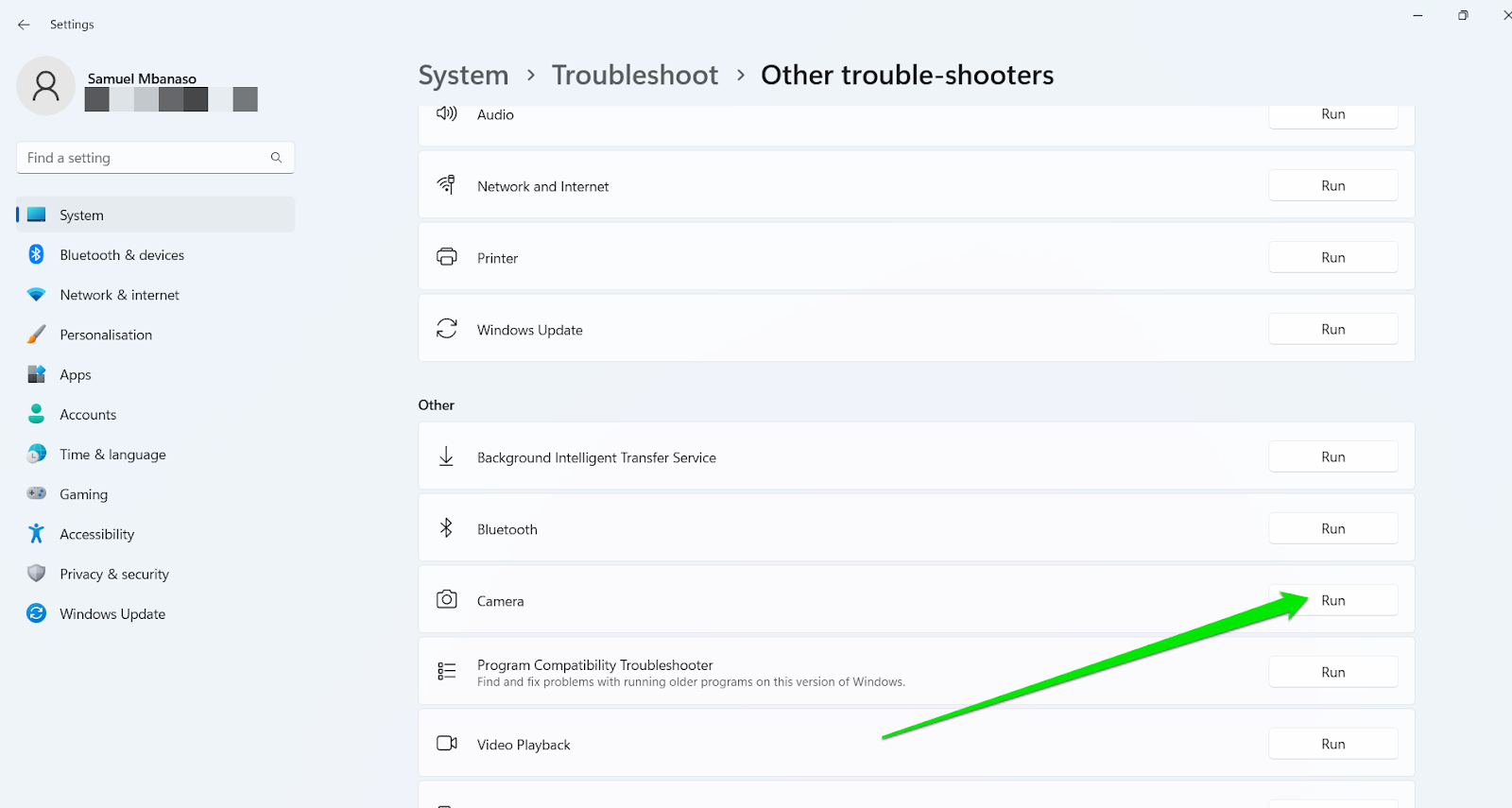The image size is (1512, 808).
Task: Click the Network & internet wifi icon
Action: point(37,295)
